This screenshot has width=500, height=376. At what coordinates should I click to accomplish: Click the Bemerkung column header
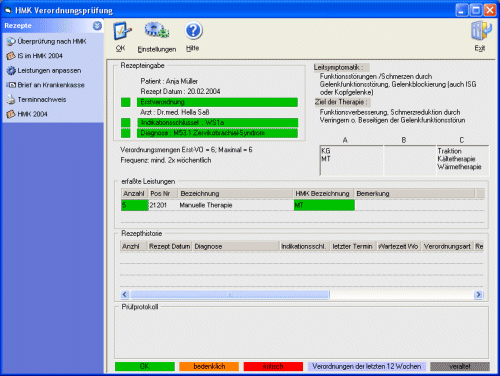pyautogui.click(x=414, y=193)
